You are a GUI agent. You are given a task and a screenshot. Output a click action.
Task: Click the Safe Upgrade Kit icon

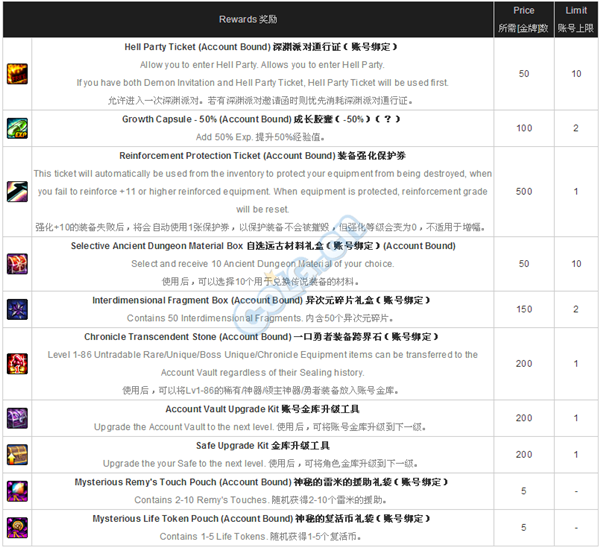[18, 453]
